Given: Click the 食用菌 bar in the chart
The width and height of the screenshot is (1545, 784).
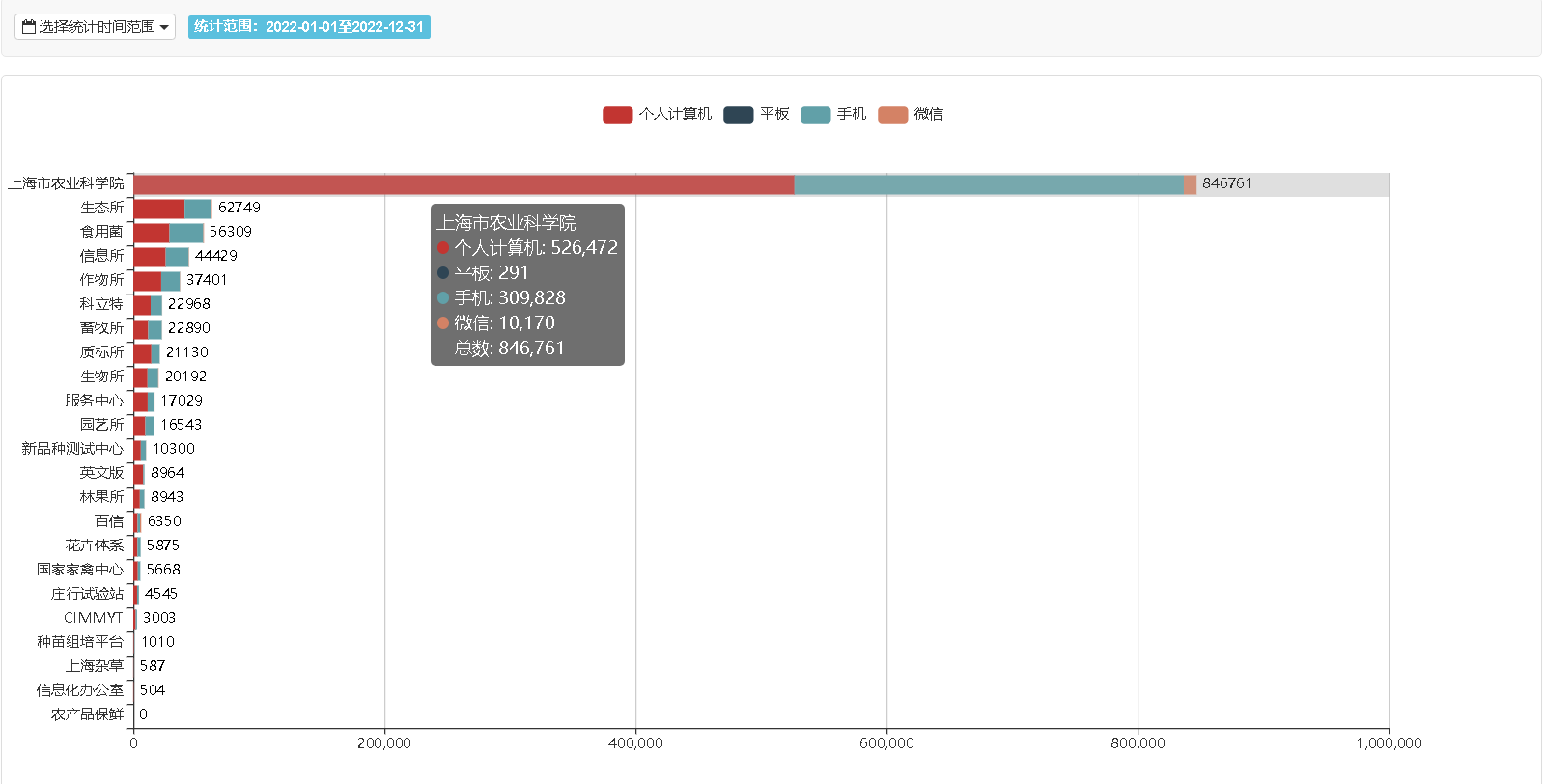Looking at the screenshot, I should click(168, 233).
